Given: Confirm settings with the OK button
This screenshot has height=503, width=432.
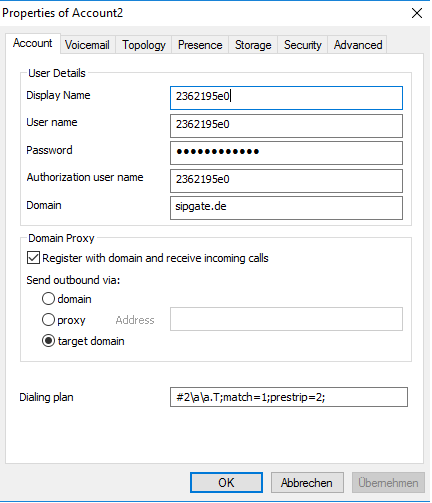Looking at the screenshot, I should (226, 482).
